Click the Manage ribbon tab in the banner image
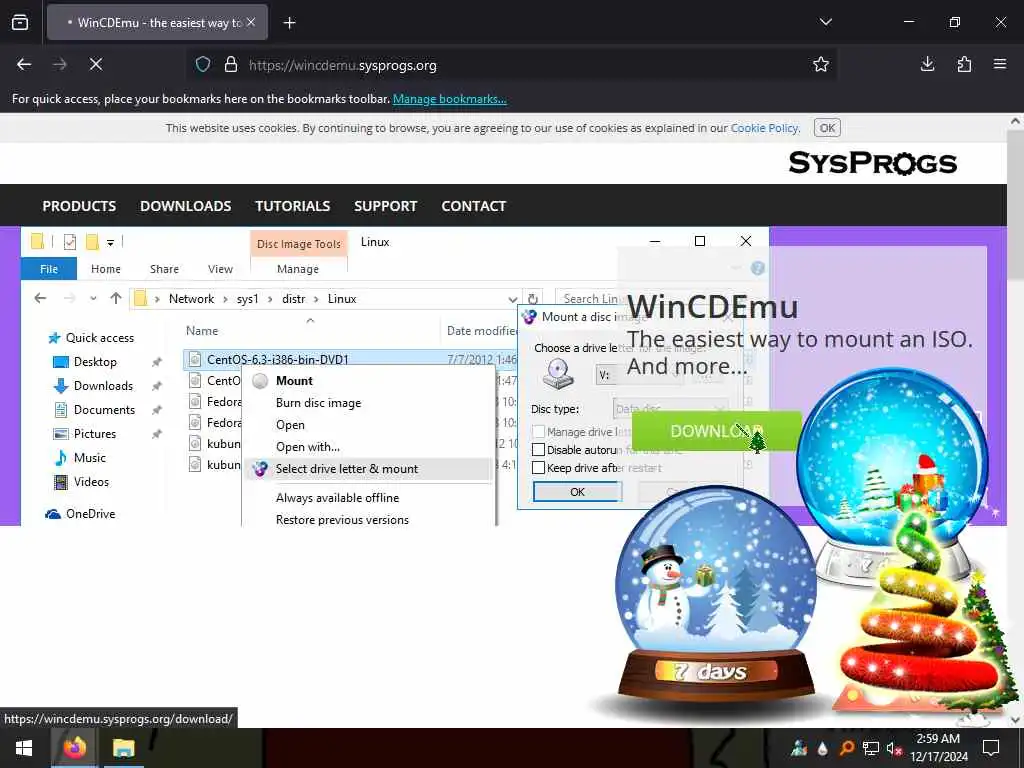 298,268
